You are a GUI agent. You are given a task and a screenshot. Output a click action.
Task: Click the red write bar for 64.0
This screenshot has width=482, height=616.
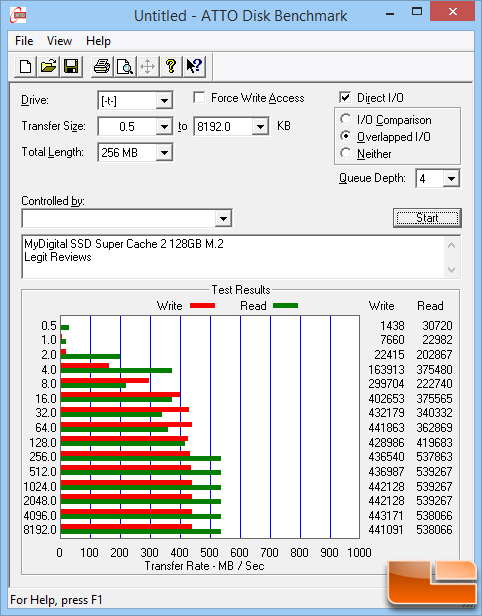pos(126,424)
